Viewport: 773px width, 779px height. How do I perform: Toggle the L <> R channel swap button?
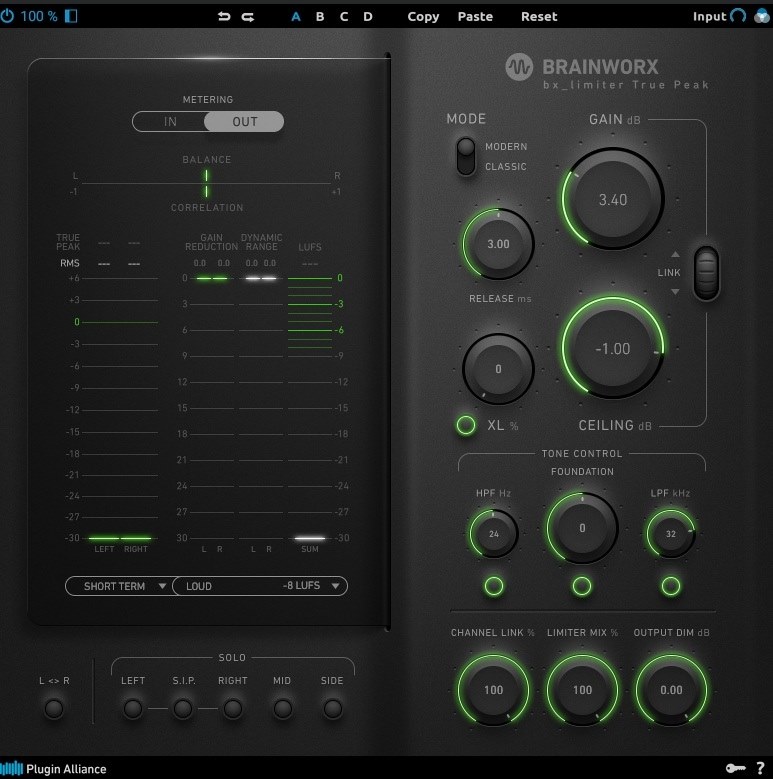(54, 708)
